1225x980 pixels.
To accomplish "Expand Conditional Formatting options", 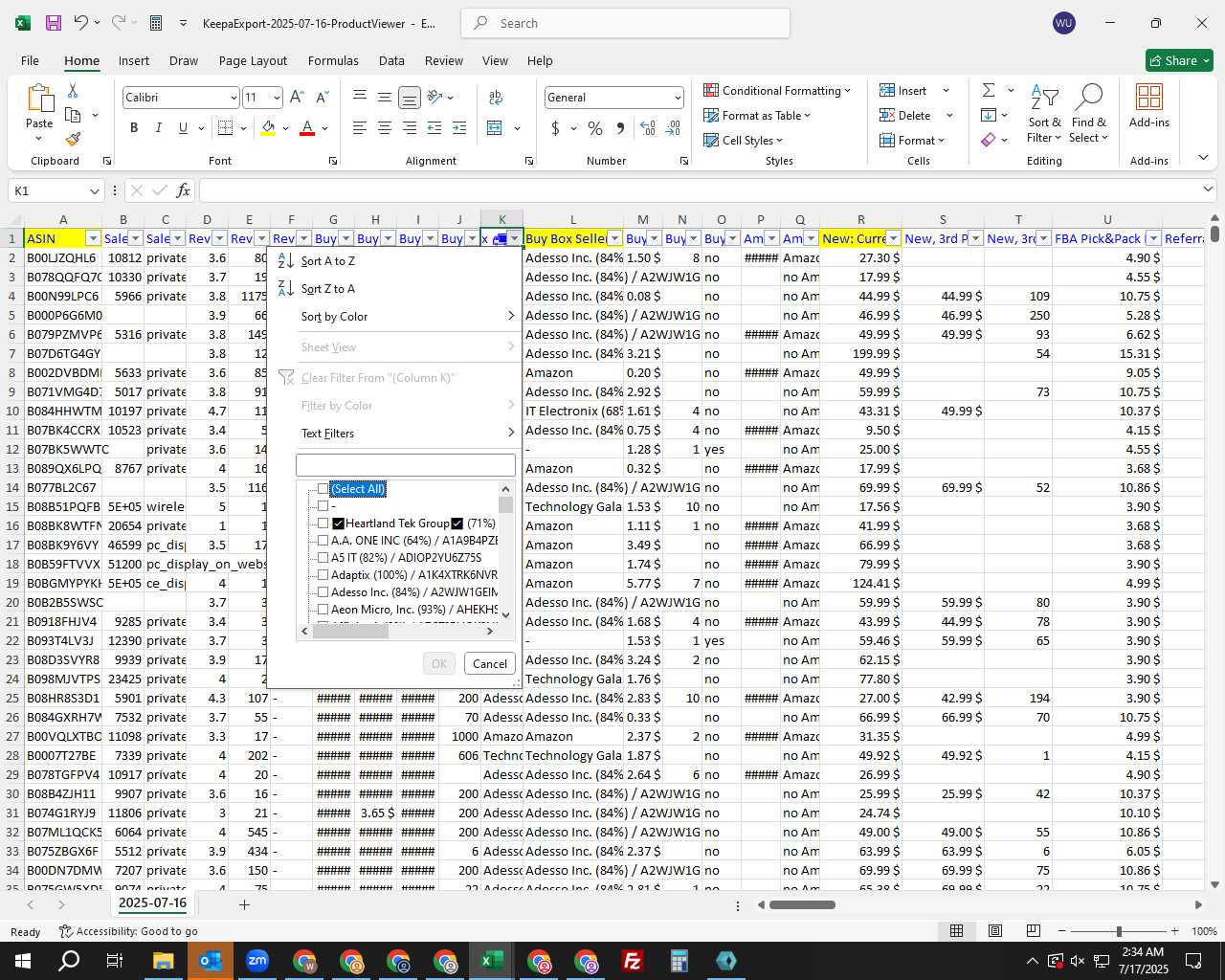I will click(777, 90).
